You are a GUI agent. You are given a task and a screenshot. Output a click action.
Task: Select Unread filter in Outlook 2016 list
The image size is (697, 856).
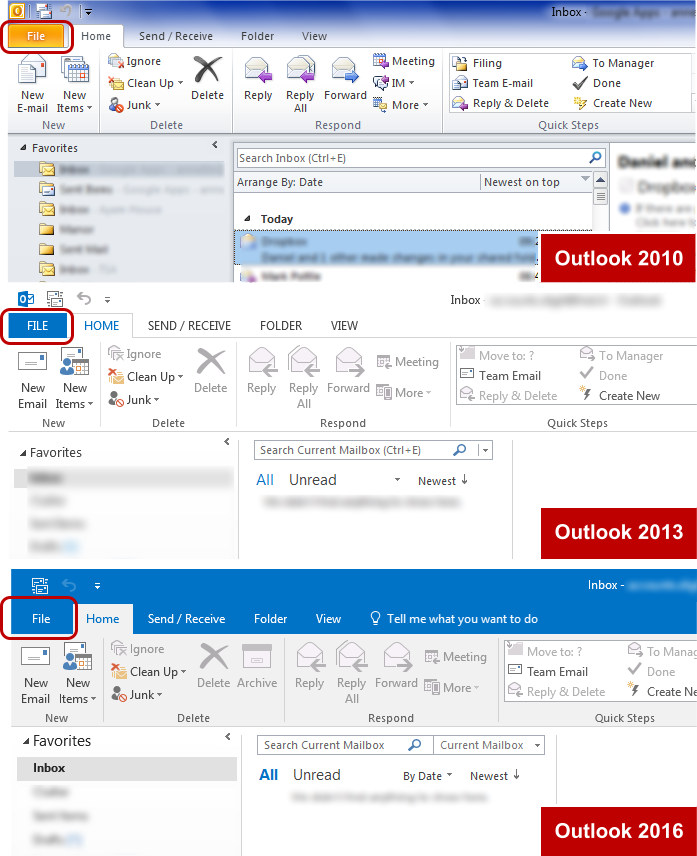[317, 775]
